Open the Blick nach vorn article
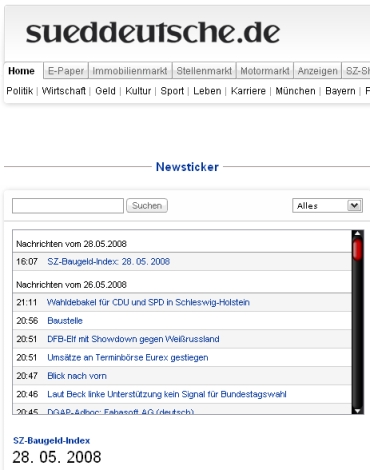The height and width of the screenshot is (470, 370). point(77,376)
